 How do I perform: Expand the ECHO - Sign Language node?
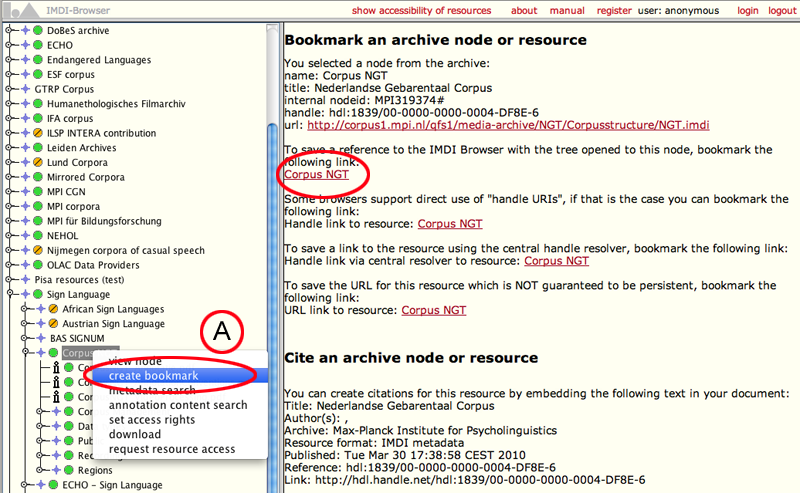point(24,485)
